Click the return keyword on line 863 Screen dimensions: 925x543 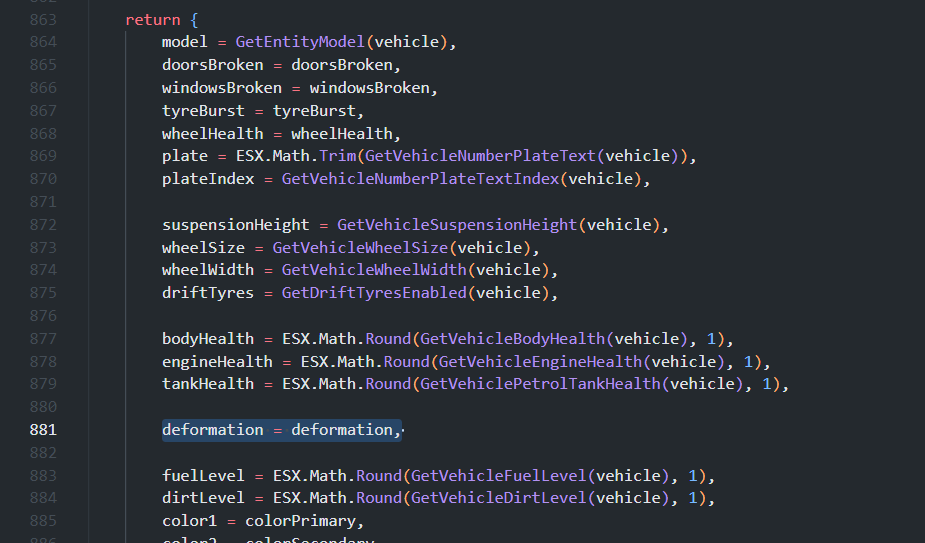click(x=152, y=19)
